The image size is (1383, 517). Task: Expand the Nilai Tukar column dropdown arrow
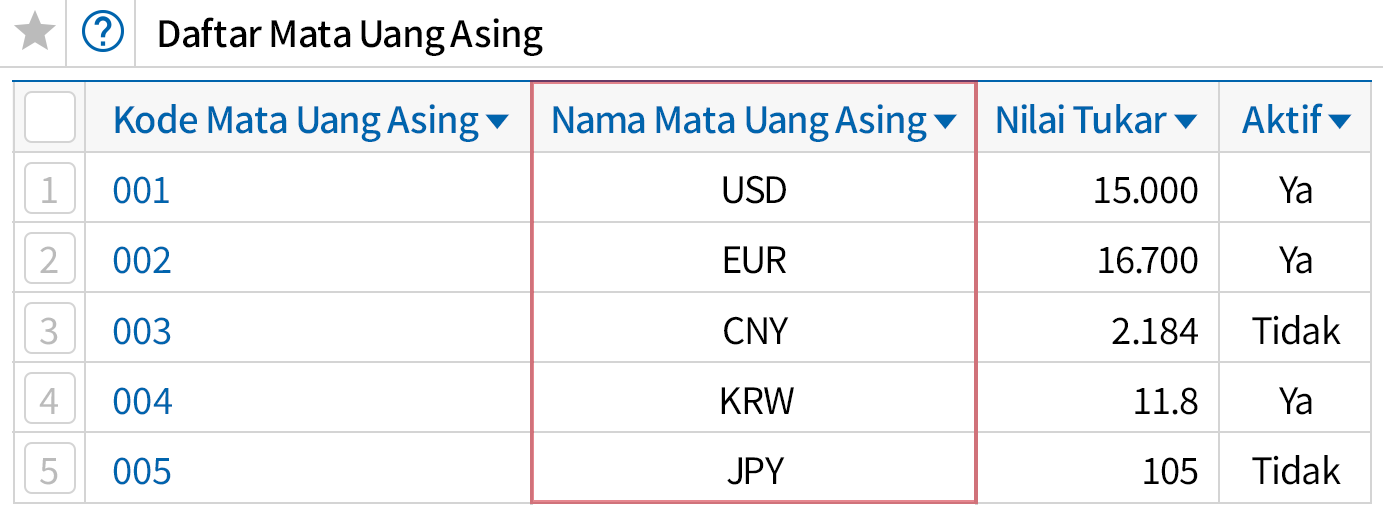tap(1186, 122)
